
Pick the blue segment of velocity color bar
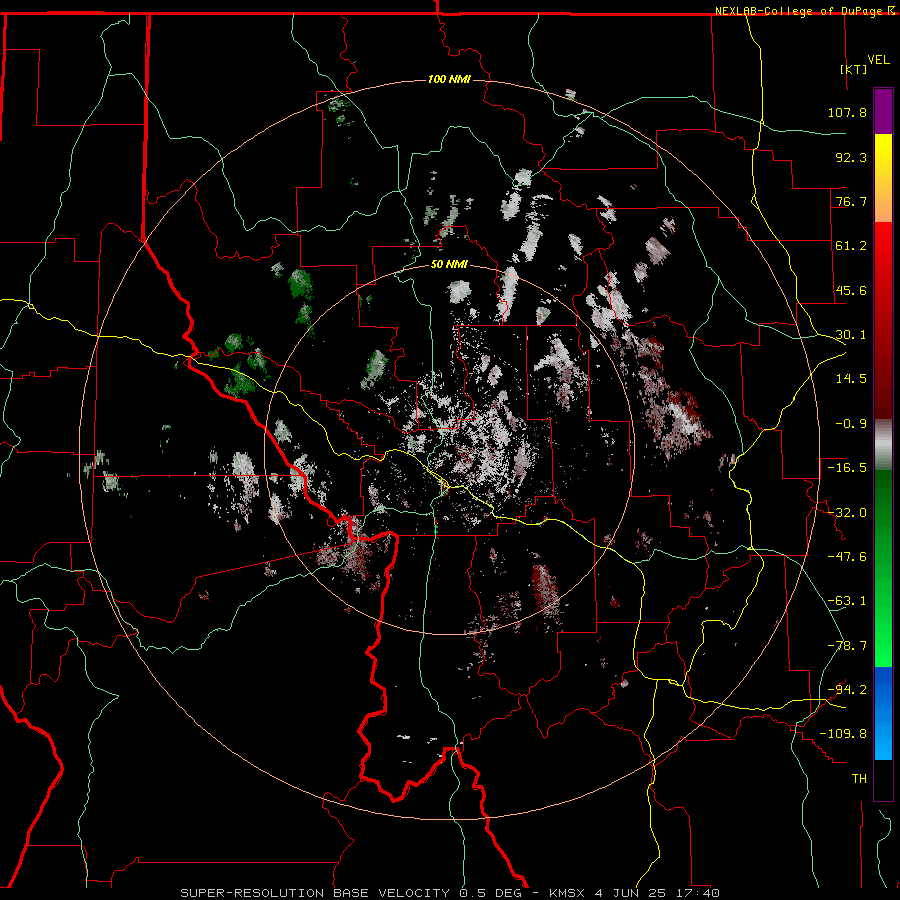(883, 713)
